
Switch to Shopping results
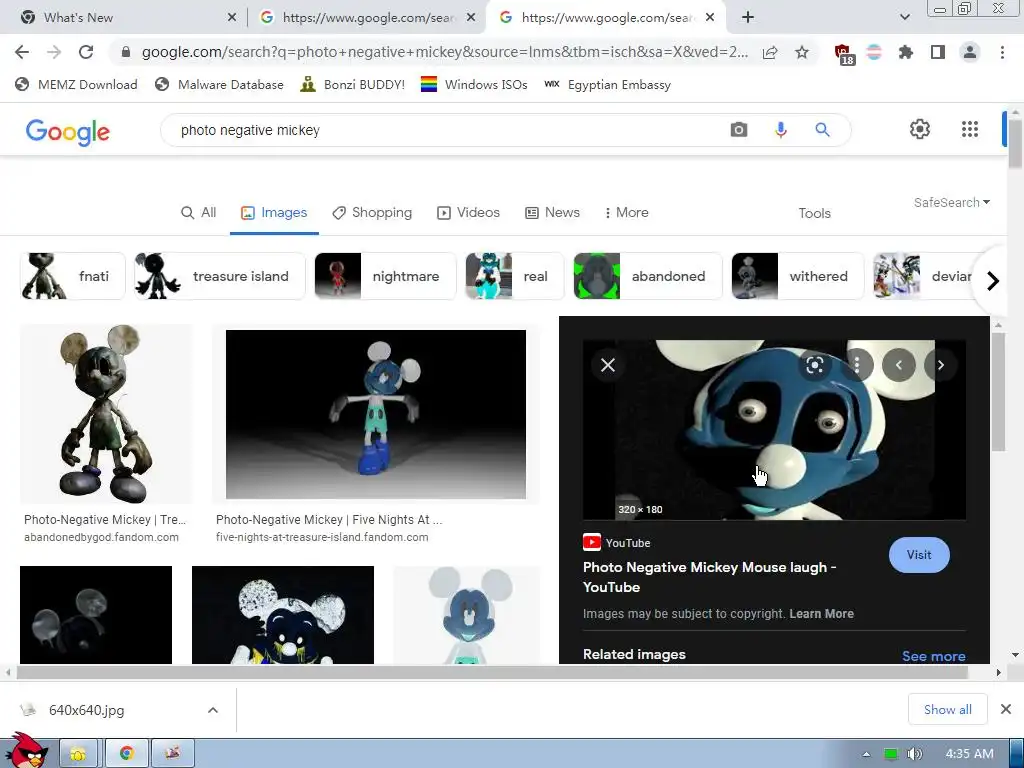tap(372, 212)
